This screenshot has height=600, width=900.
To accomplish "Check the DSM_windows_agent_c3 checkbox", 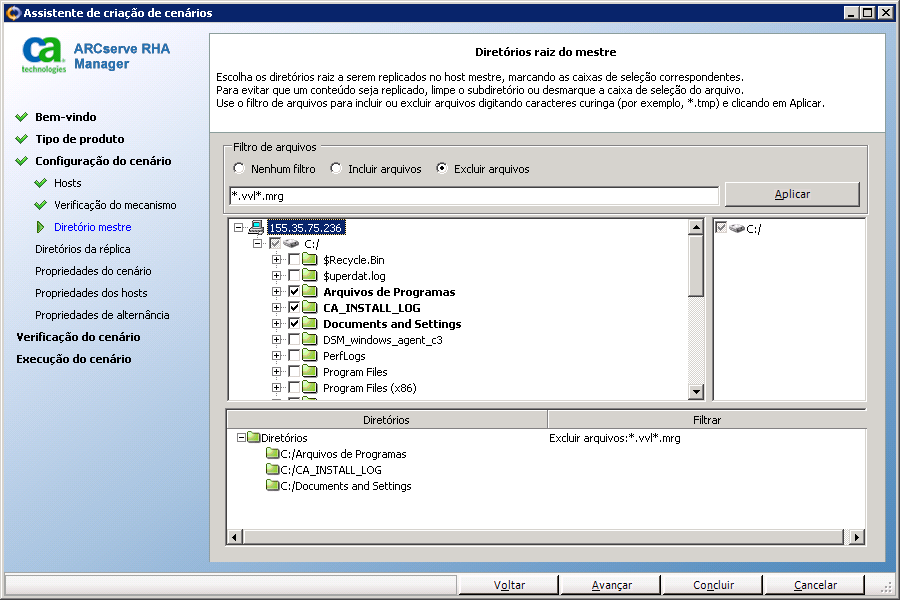I will [294, 340].
